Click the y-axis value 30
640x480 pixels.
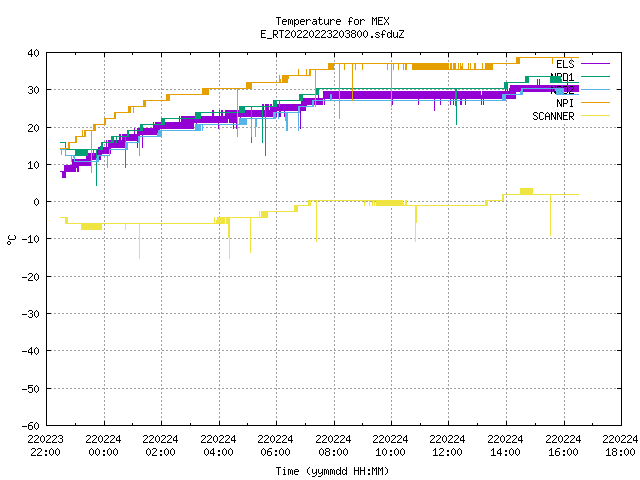click(33, 90)
